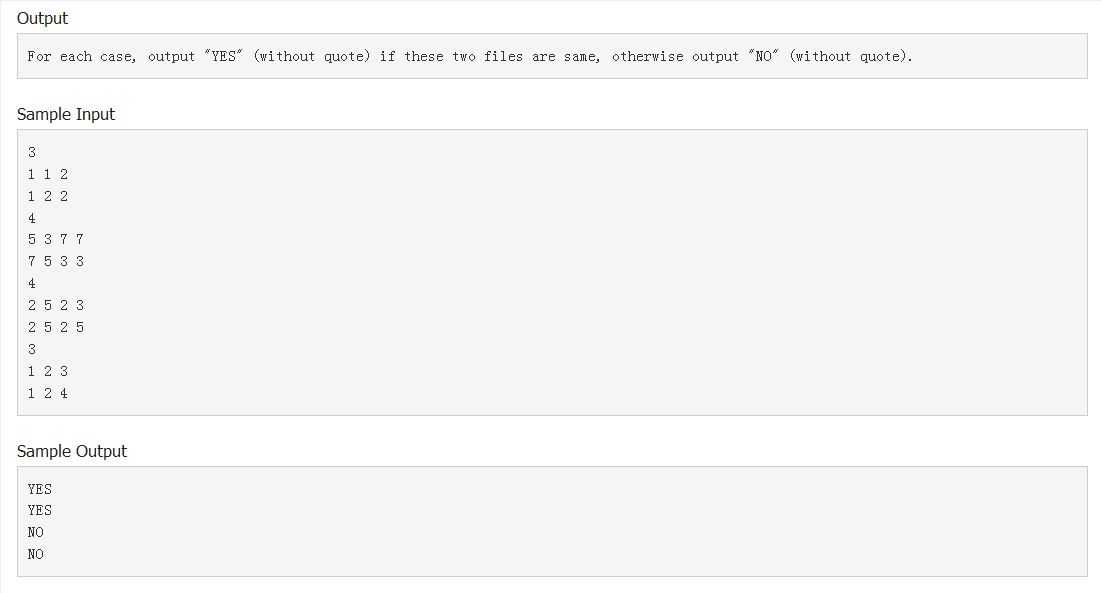This screenshot has height=593, width=1102.
Task: Click the first '4' line in Sample Input
Action: tap(32, 219)
